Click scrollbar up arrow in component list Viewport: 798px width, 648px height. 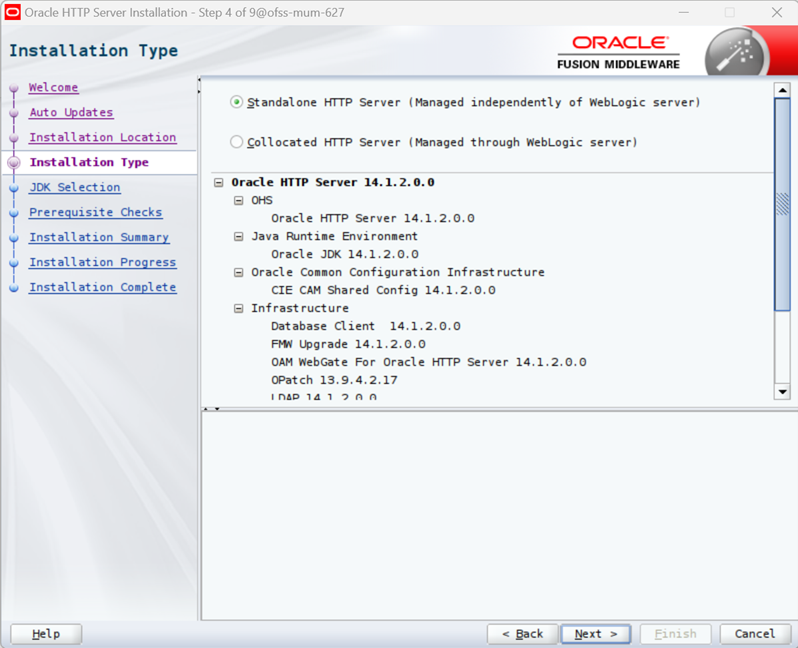(782, 90)
